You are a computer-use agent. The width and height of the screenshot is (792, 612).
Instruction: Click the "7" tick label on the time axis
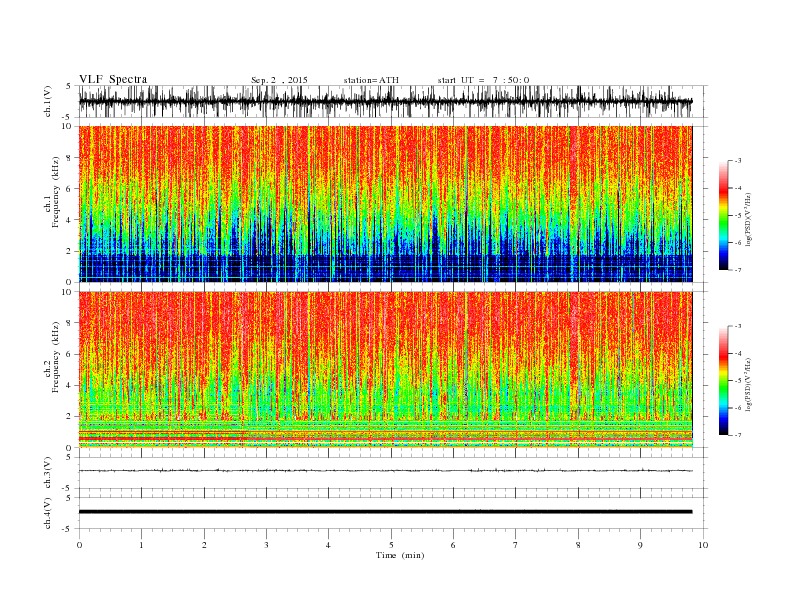(516, 545)
